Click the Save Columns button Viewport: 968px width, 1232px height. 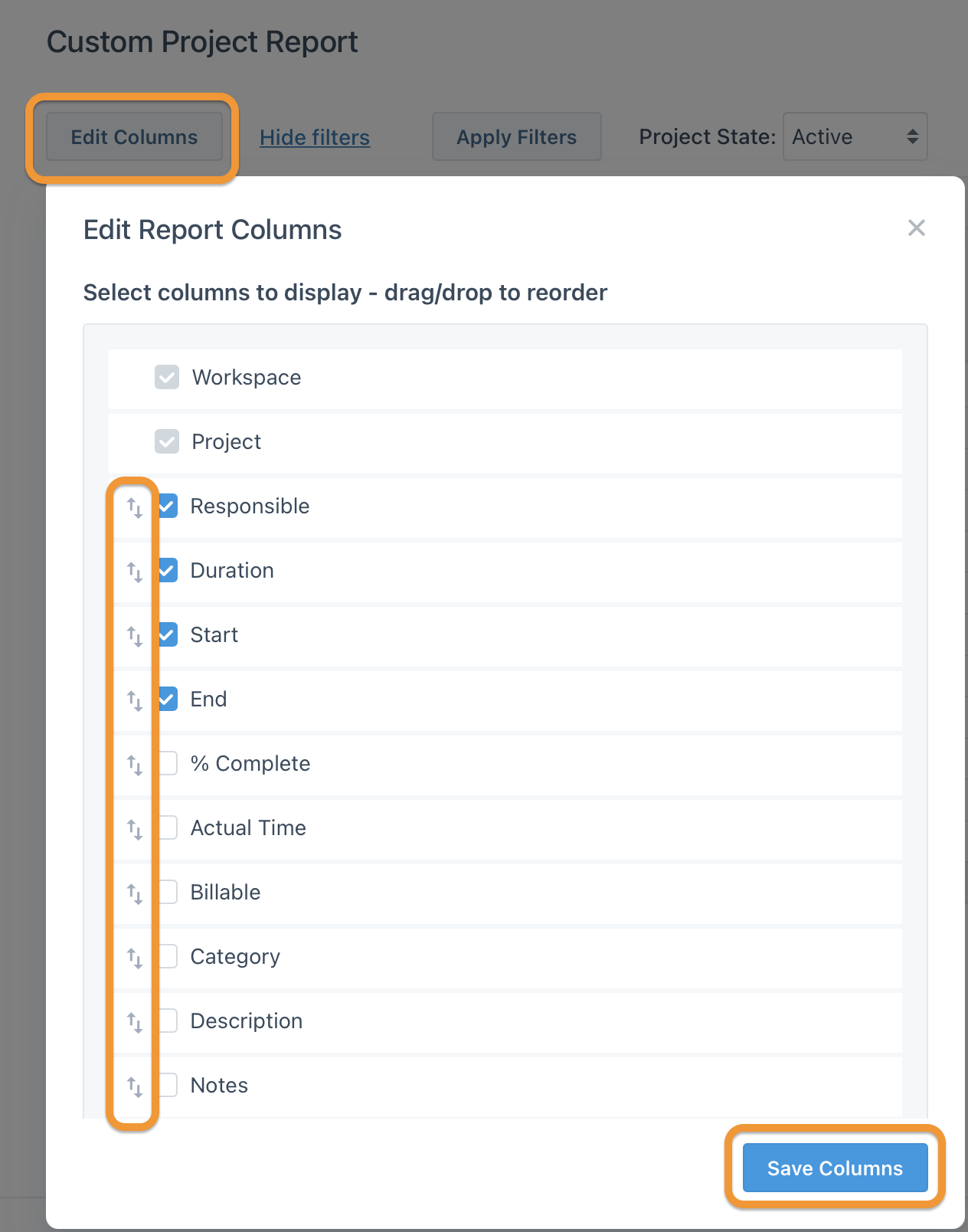pos(834,1168)
